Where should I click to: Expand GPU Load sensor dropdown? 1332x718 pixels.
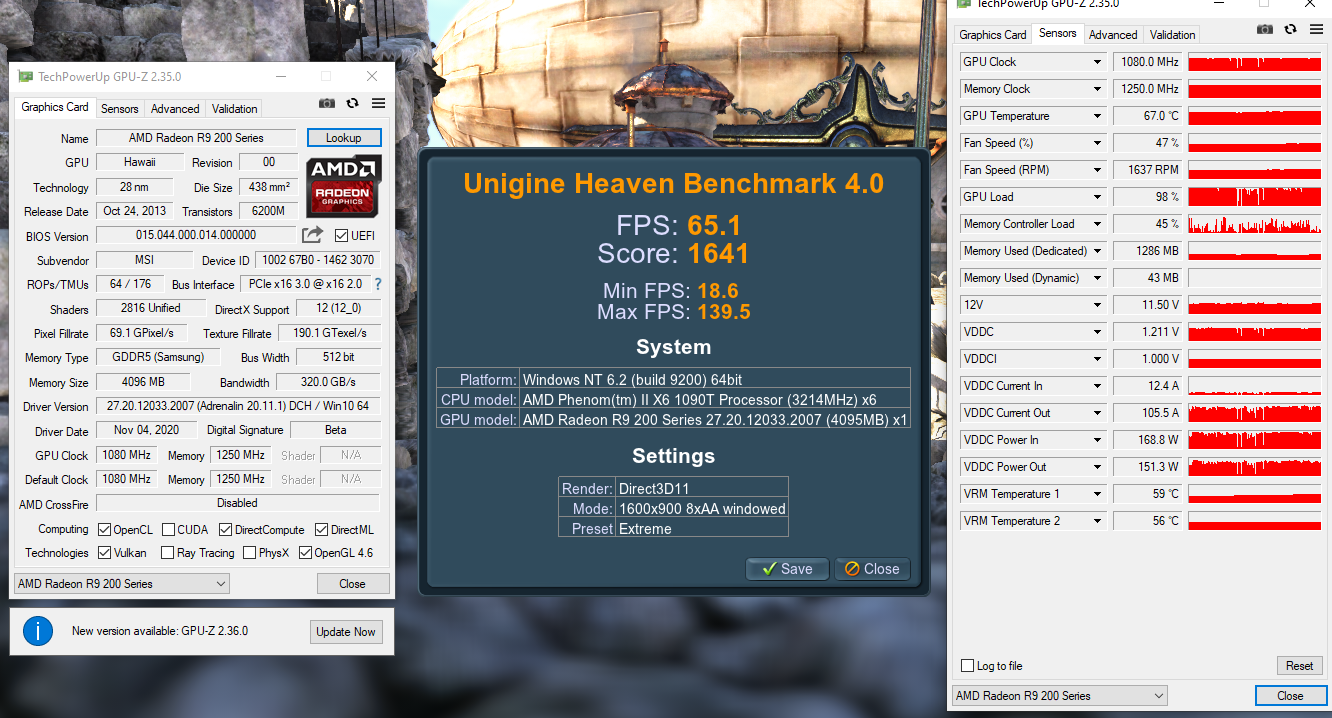pos(1097,197)
